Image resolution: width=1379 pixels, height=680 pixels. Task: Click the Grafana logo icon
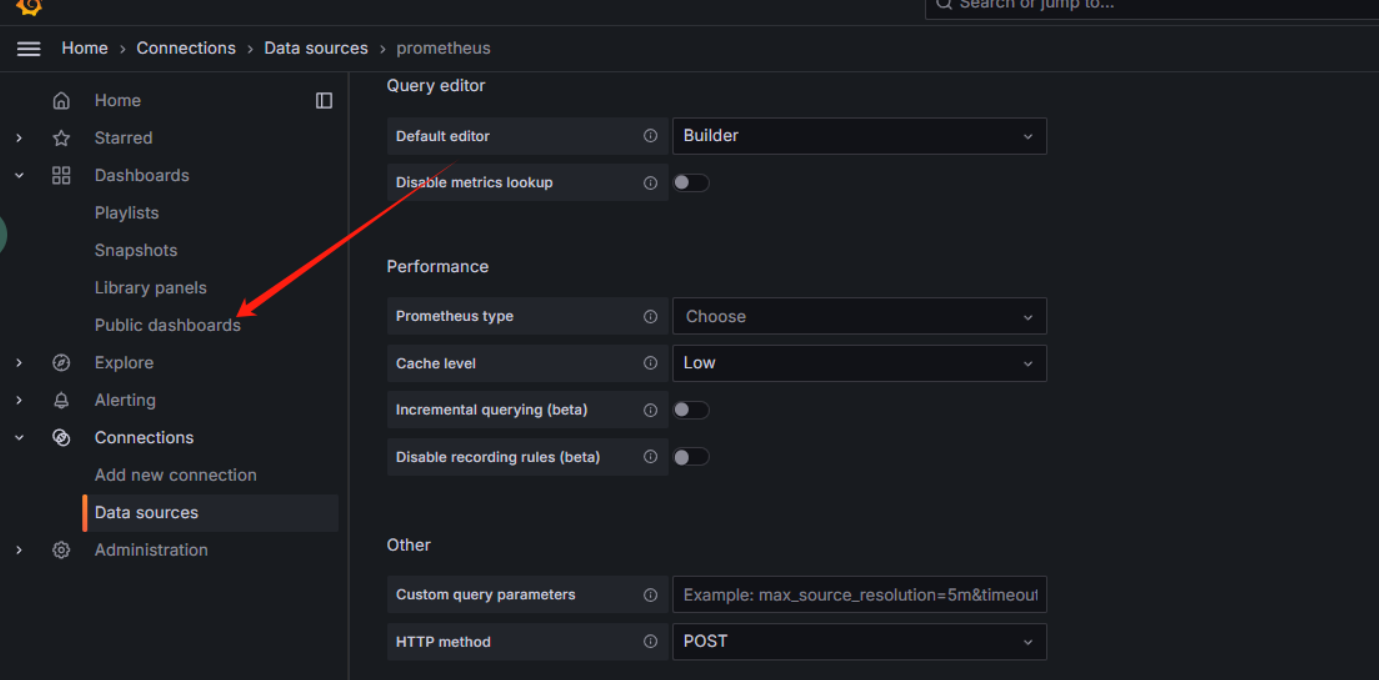(x=29, y=6)
